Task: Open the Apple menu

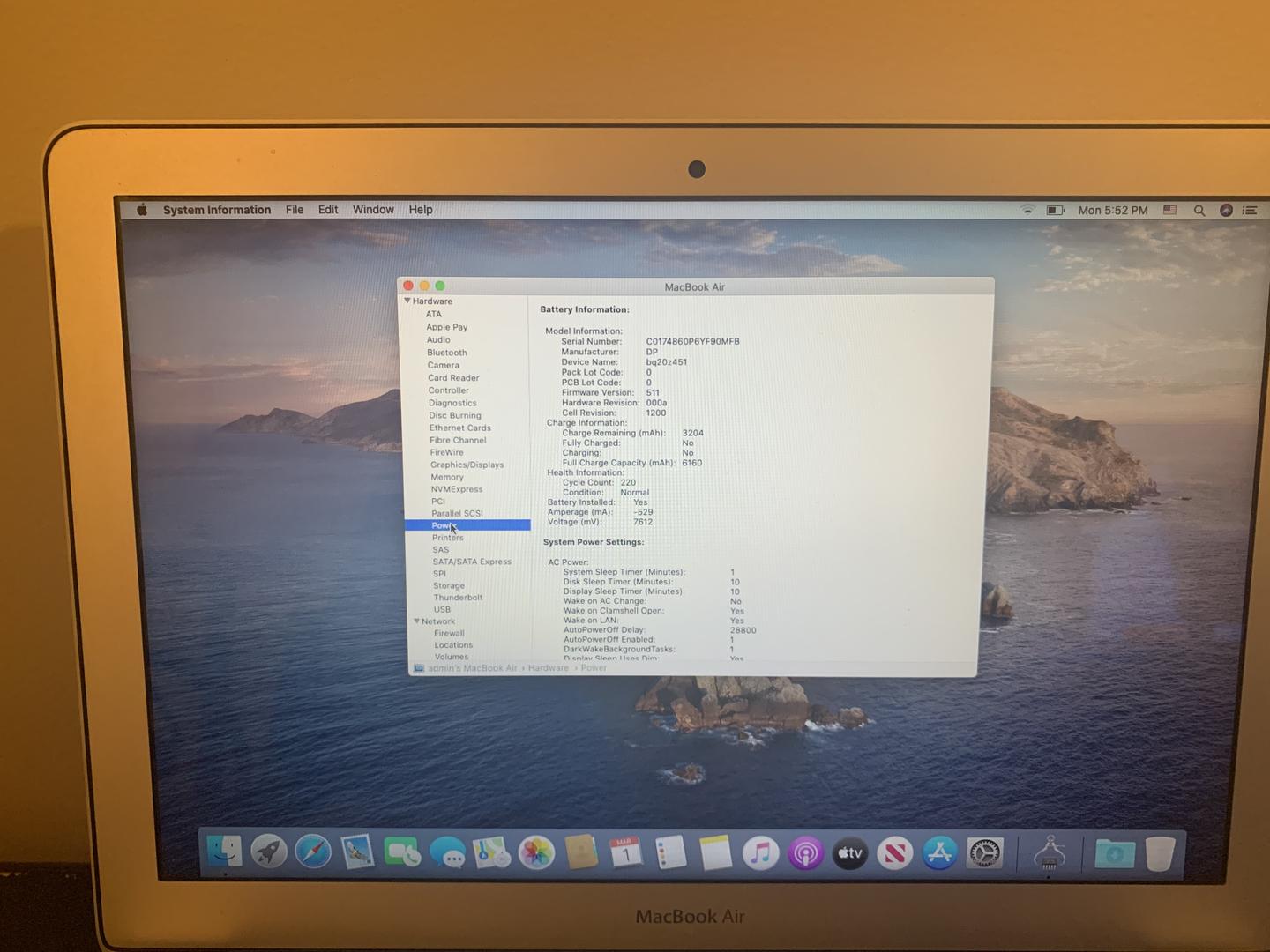Action: pos(142,210)
